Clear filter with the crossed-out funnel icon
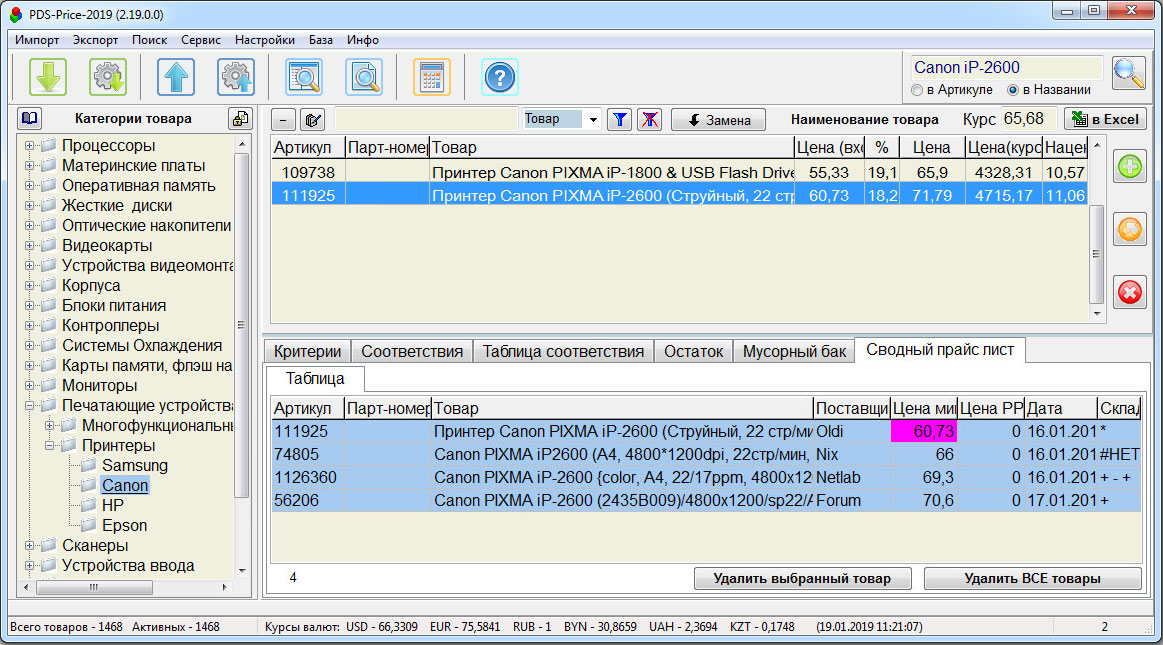1163x645 pixels. pos(650,119)
